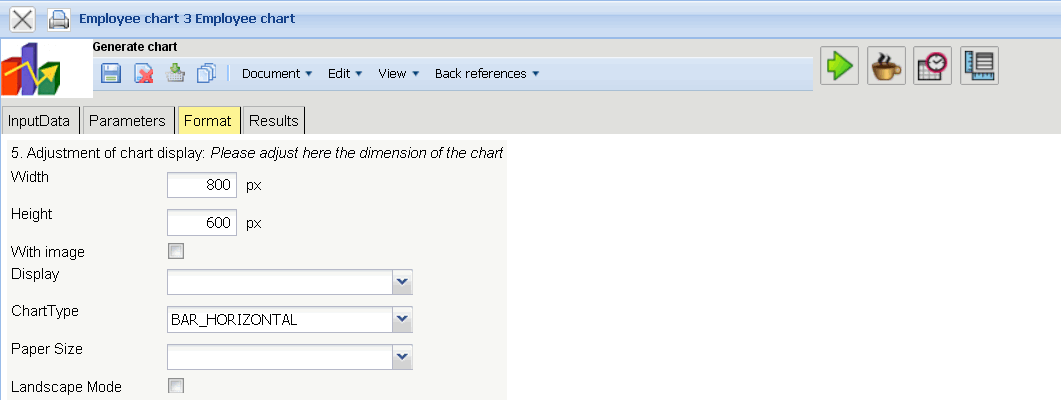Switch to the Results tab
Image resolution: width=1061 pixels, height=400 pixels.
(274, 121)
